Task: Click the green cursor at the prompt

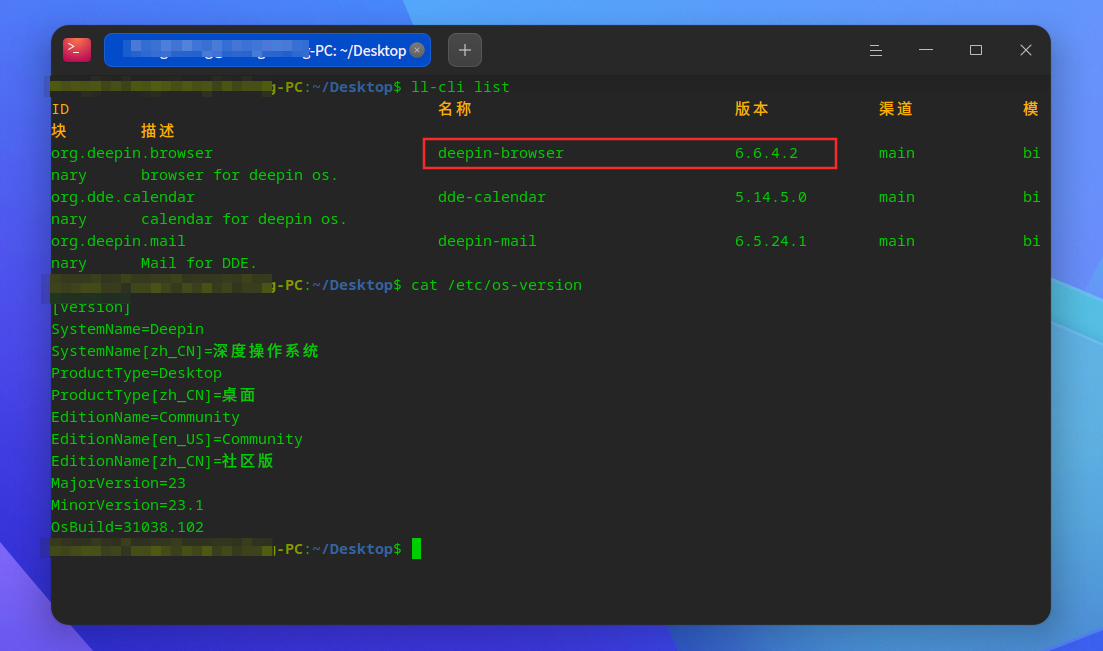Action: (416, 548)
